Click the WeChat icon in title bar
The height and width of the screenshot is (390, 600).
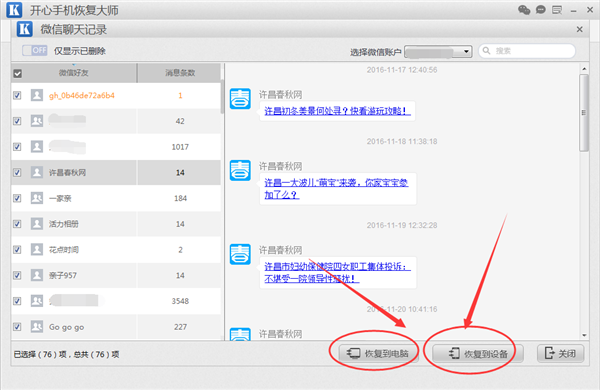click(x=524, y=10)
